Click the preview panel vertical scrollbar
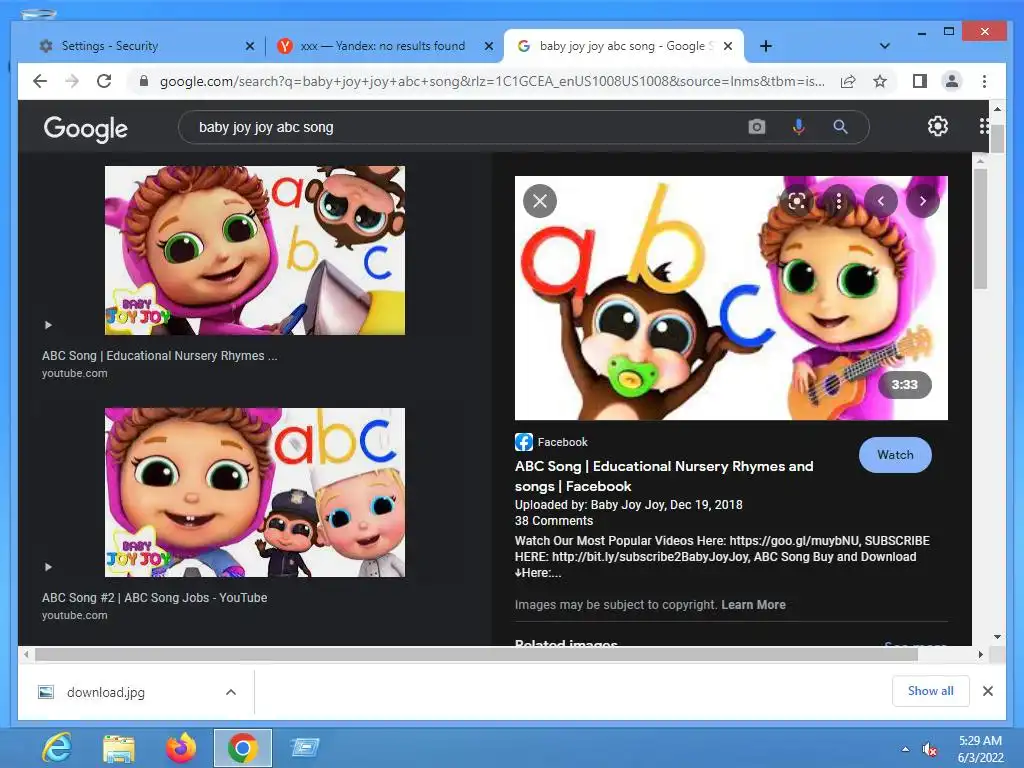The width and height of the screenshot is (1024, 768). tap(980, 227)
